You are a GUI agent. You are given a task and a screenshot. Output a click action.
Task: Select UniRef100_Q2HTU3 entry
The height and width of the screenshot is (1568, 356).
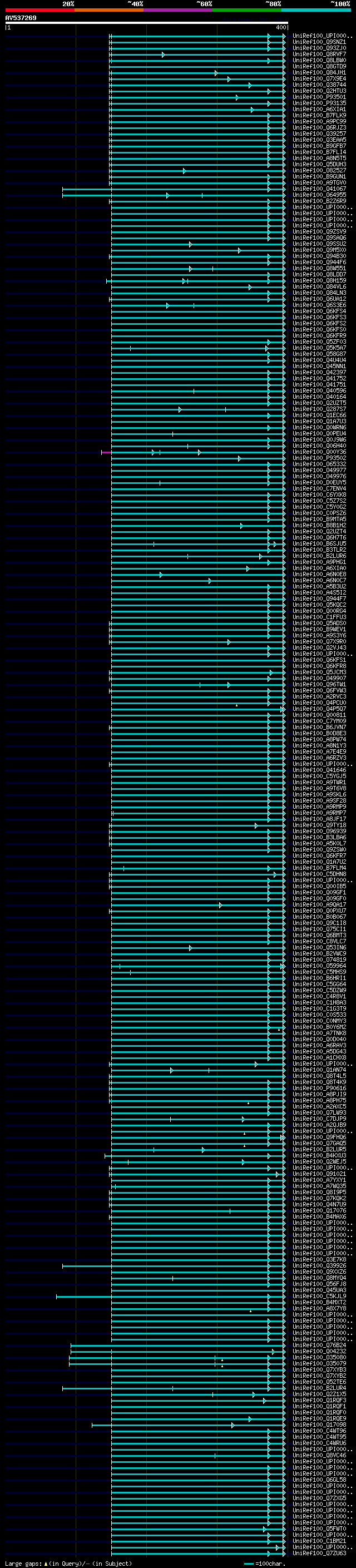pos(319,91)
